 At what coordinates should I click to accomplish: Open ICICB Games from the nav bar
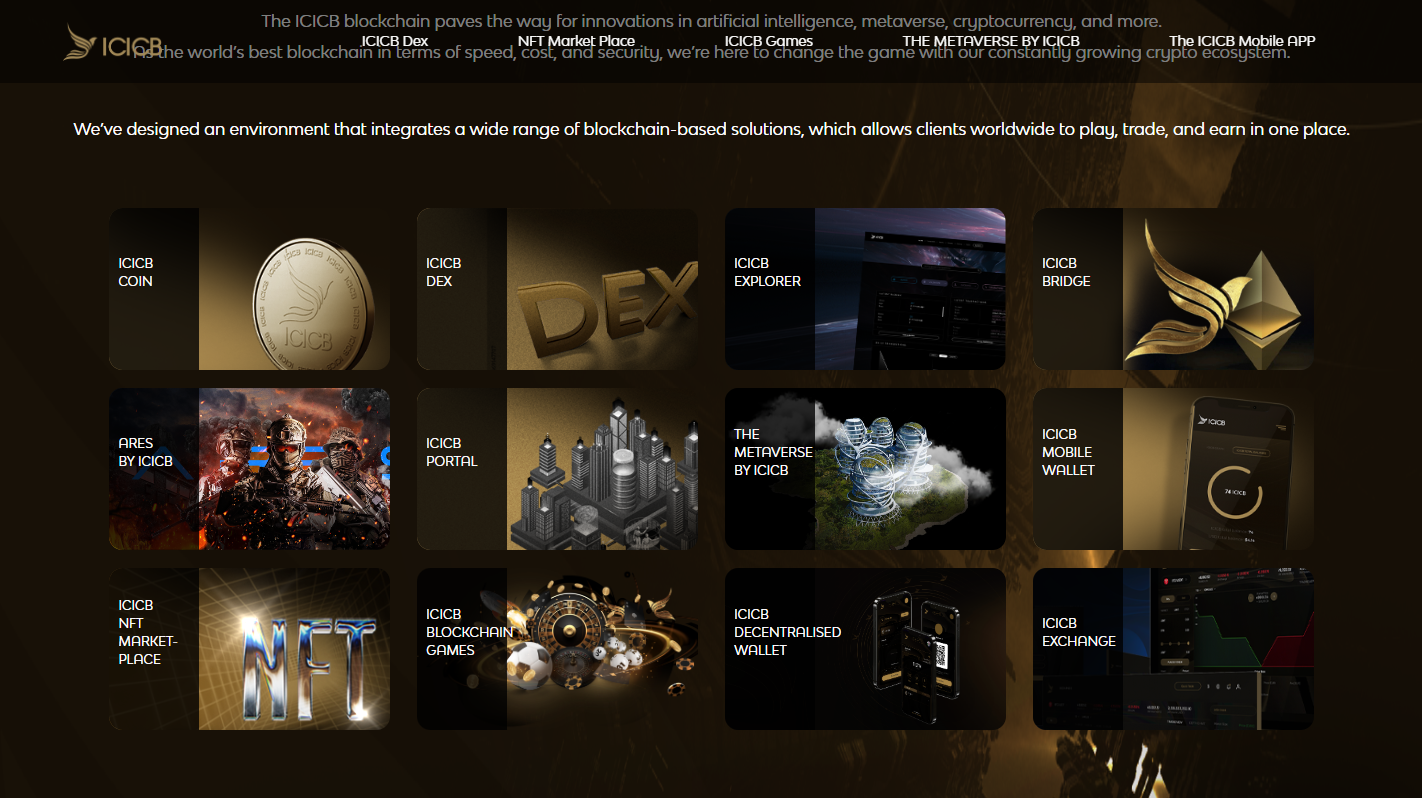pyautogui.click(x=769, y=41)
